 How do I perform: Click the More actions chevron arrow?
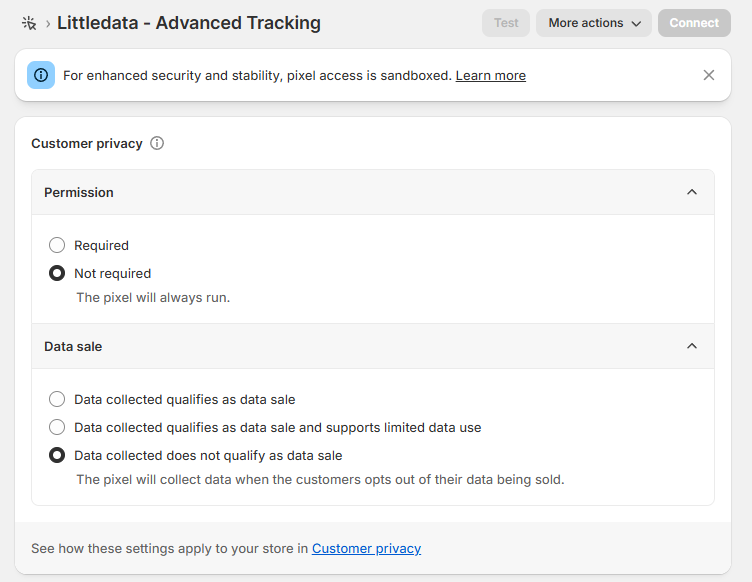(636, 23)
